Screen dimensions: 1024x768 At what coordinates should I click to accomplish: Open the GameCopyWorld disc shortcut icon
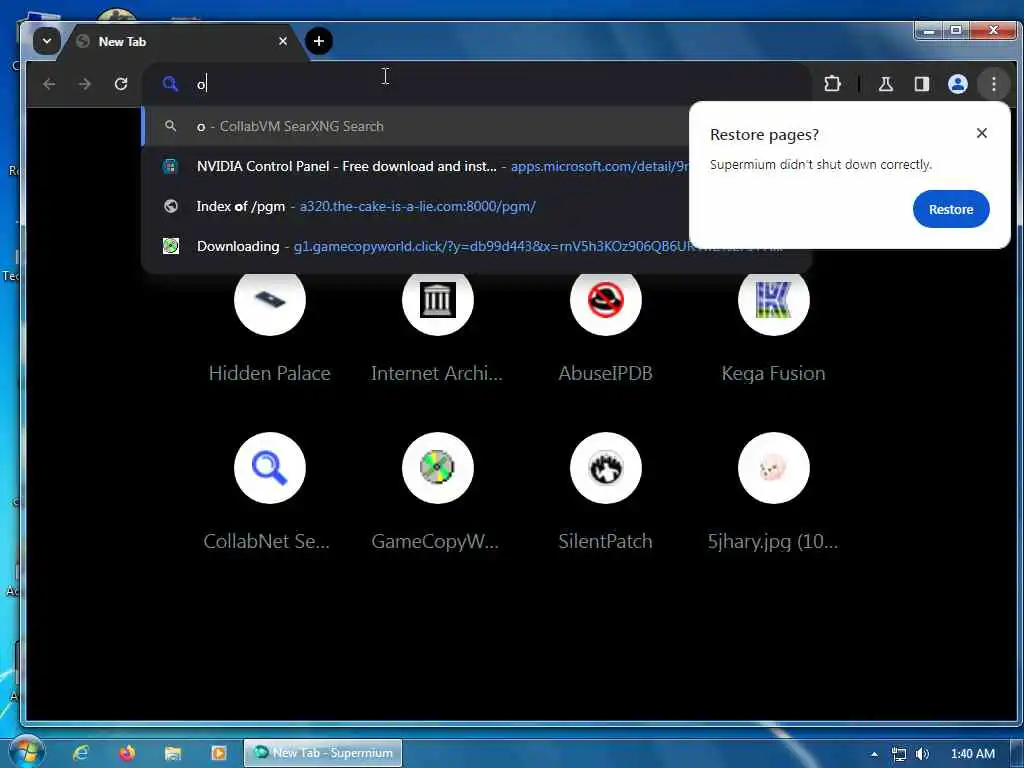pos(438,468)
